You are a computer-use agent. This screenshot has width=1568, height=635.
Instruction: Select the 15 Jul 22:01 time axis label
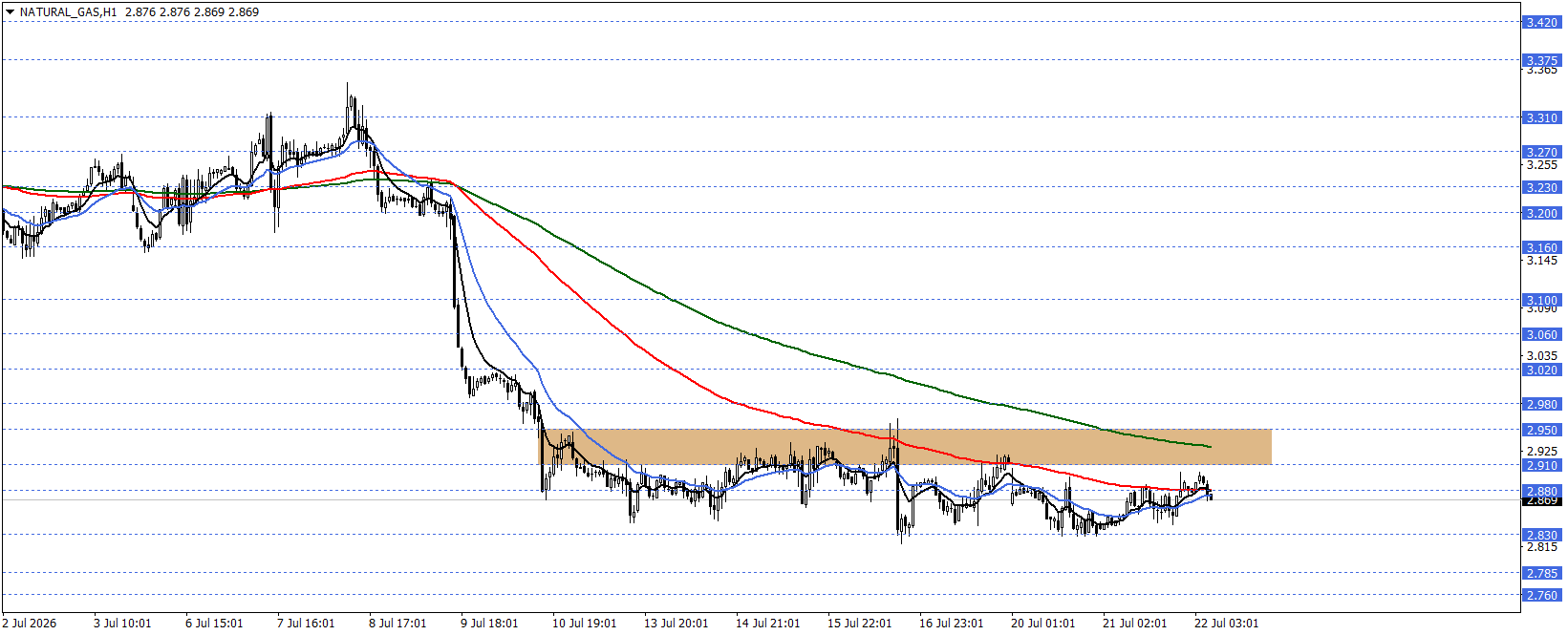pos(859,624)
